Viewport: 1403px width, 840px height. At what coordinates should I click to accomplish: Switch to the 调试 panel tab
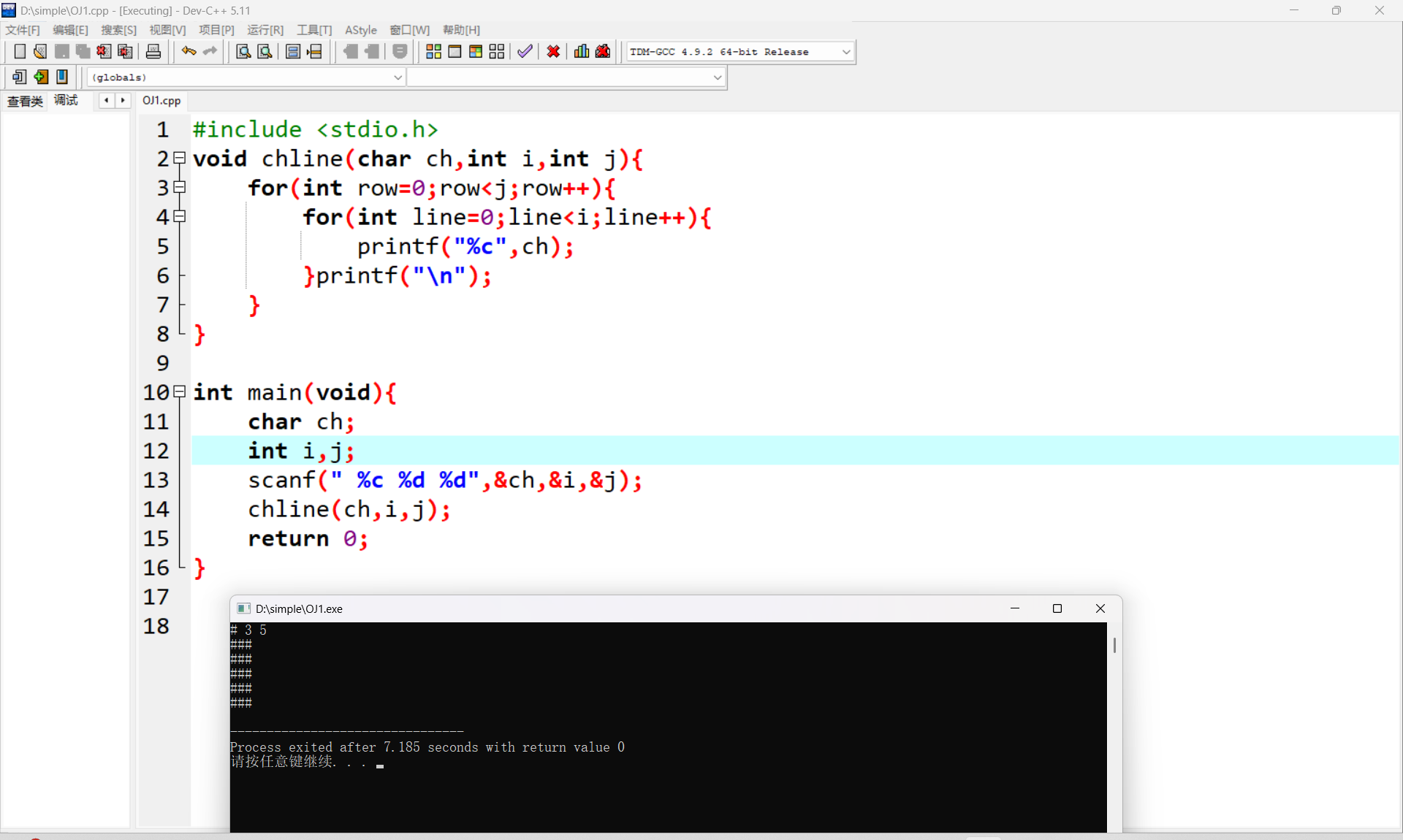[66, 101]
